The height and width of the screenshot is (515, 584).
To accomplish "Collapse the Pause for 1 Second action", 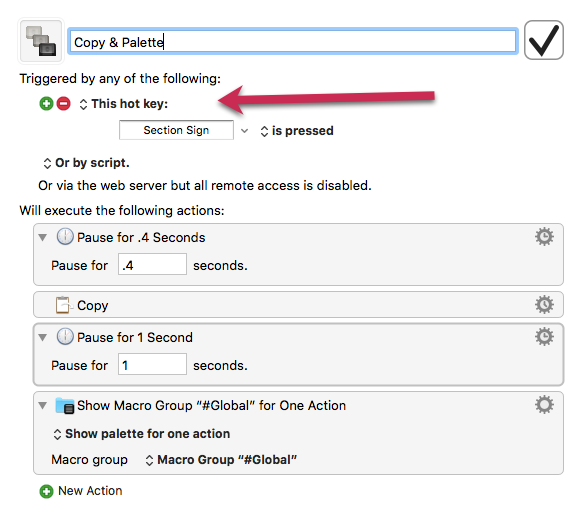I will 43,337.
